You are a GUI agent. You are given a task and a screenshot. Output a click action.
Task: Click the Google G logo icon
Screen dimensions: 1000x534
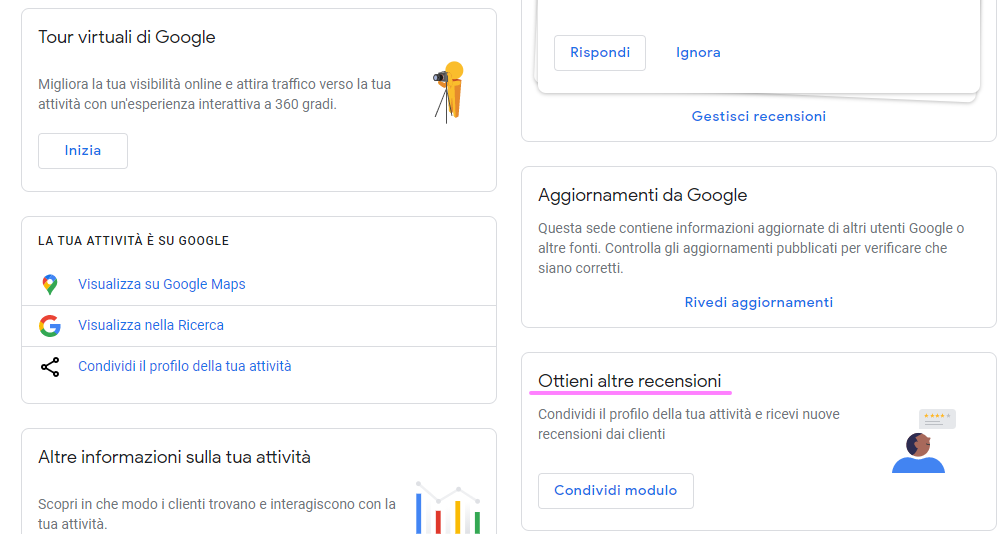pyautogui.click(x=50, y=326)
